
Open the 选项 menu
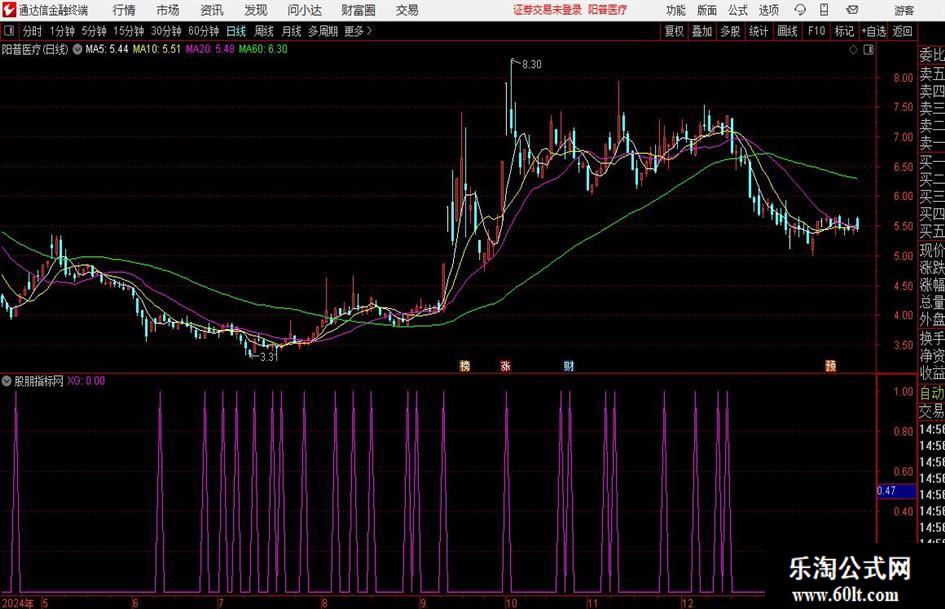click(768, 10)
